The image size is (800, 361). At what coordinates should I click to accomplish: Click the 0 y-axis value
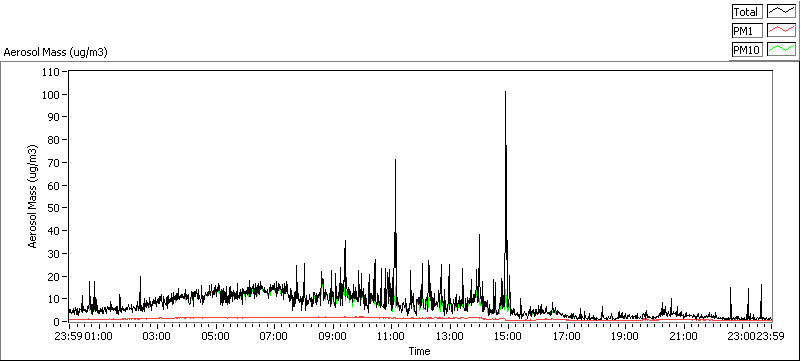(x=57, y=321)
